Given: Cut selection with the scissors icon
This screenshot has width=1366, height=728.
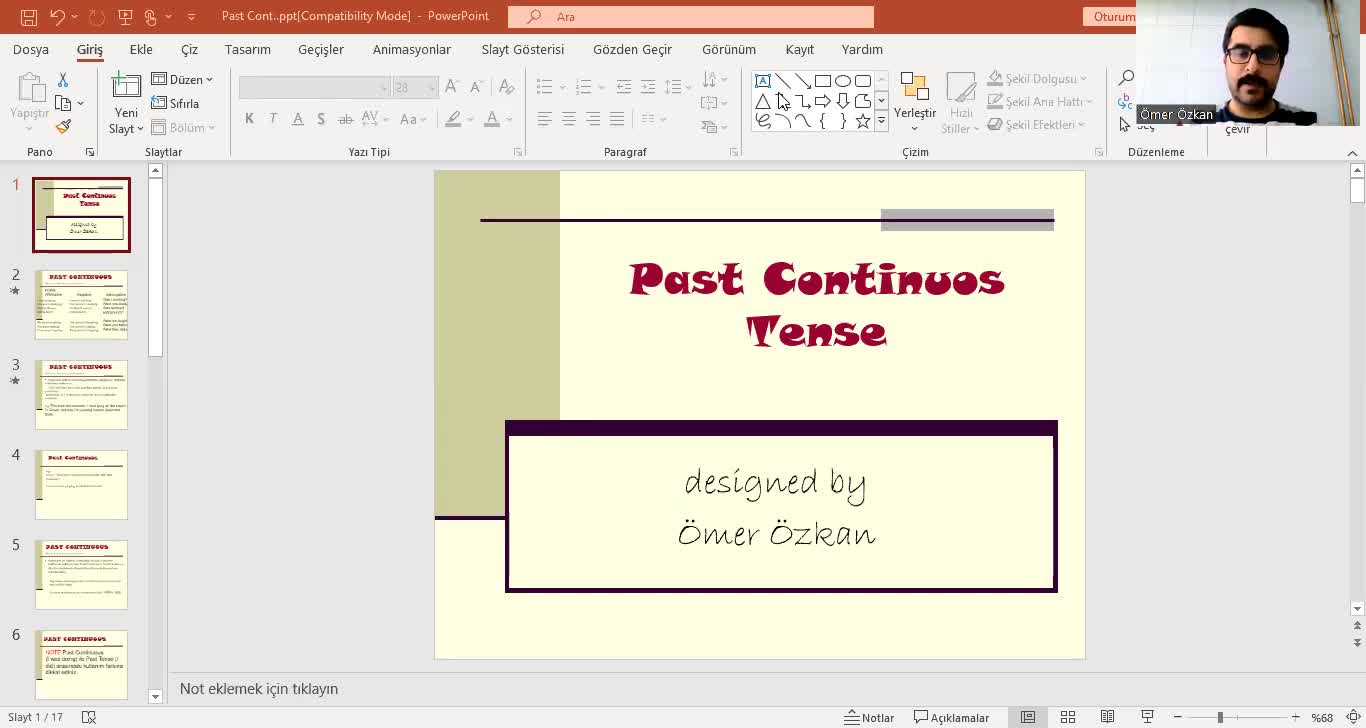Looking at the screenshot, I should coord(63,80).
